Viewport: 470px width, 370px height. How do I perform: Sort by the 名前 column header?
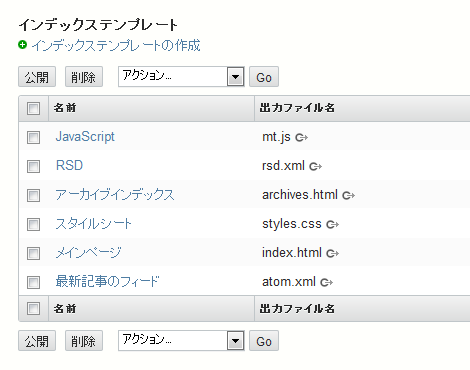tap(65, 108)
